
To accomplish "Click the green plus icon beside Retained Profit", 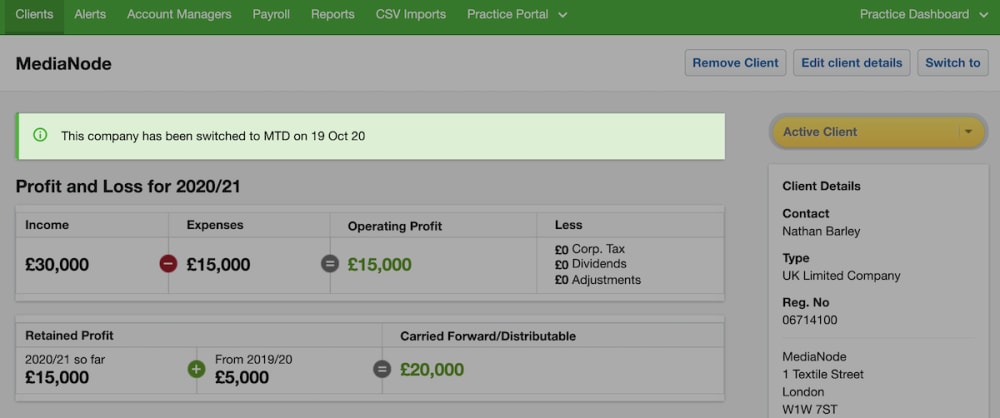I will click(196, 369).
